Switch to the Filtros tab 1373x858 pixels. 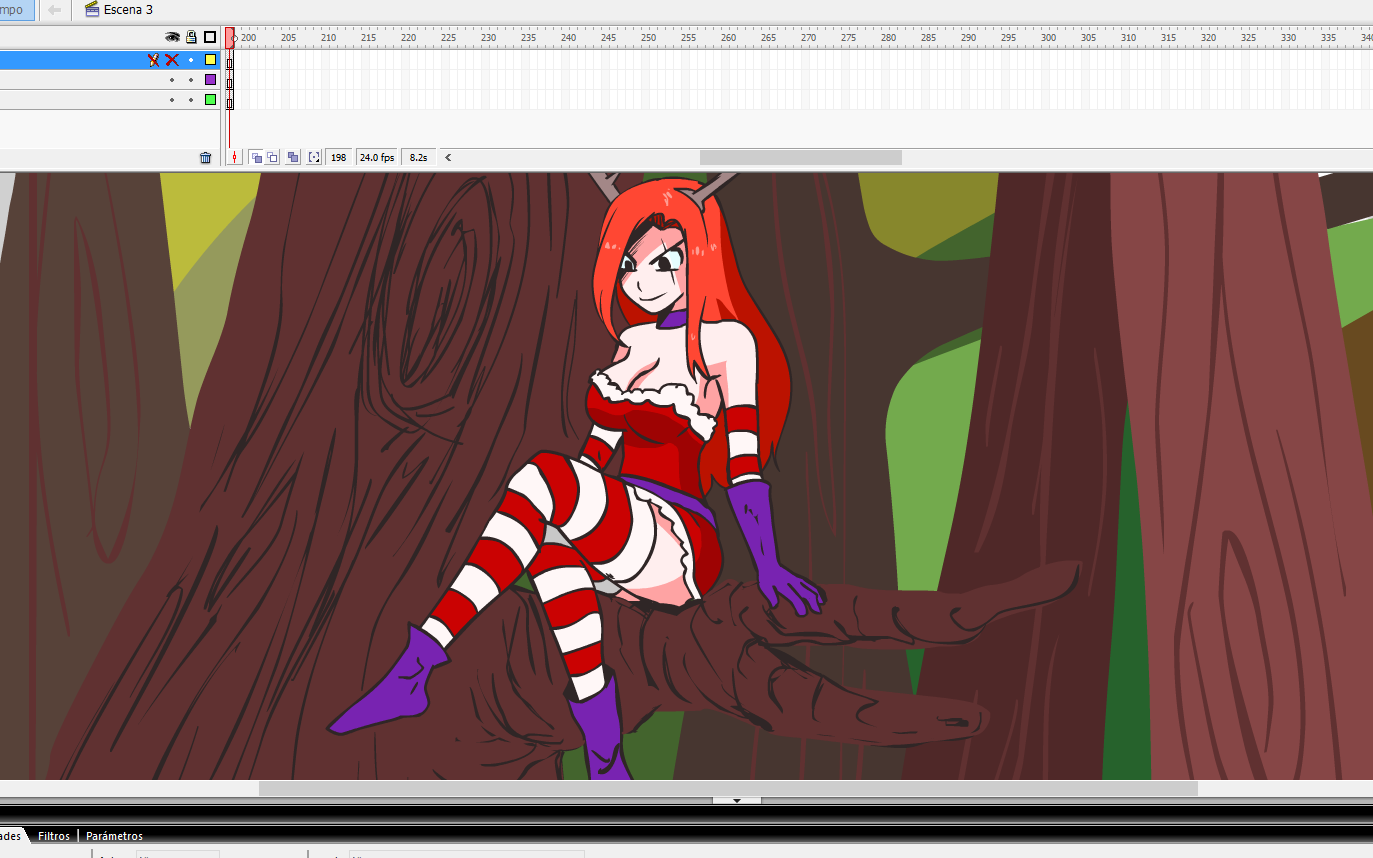(53, 836)
